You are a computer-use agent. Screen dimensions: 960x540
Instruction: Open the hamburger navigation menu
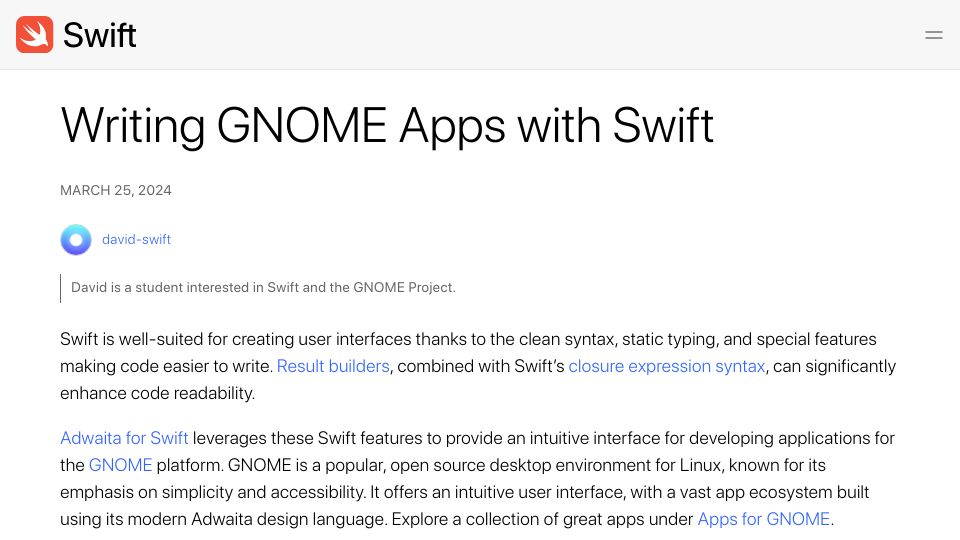[933, 35]
